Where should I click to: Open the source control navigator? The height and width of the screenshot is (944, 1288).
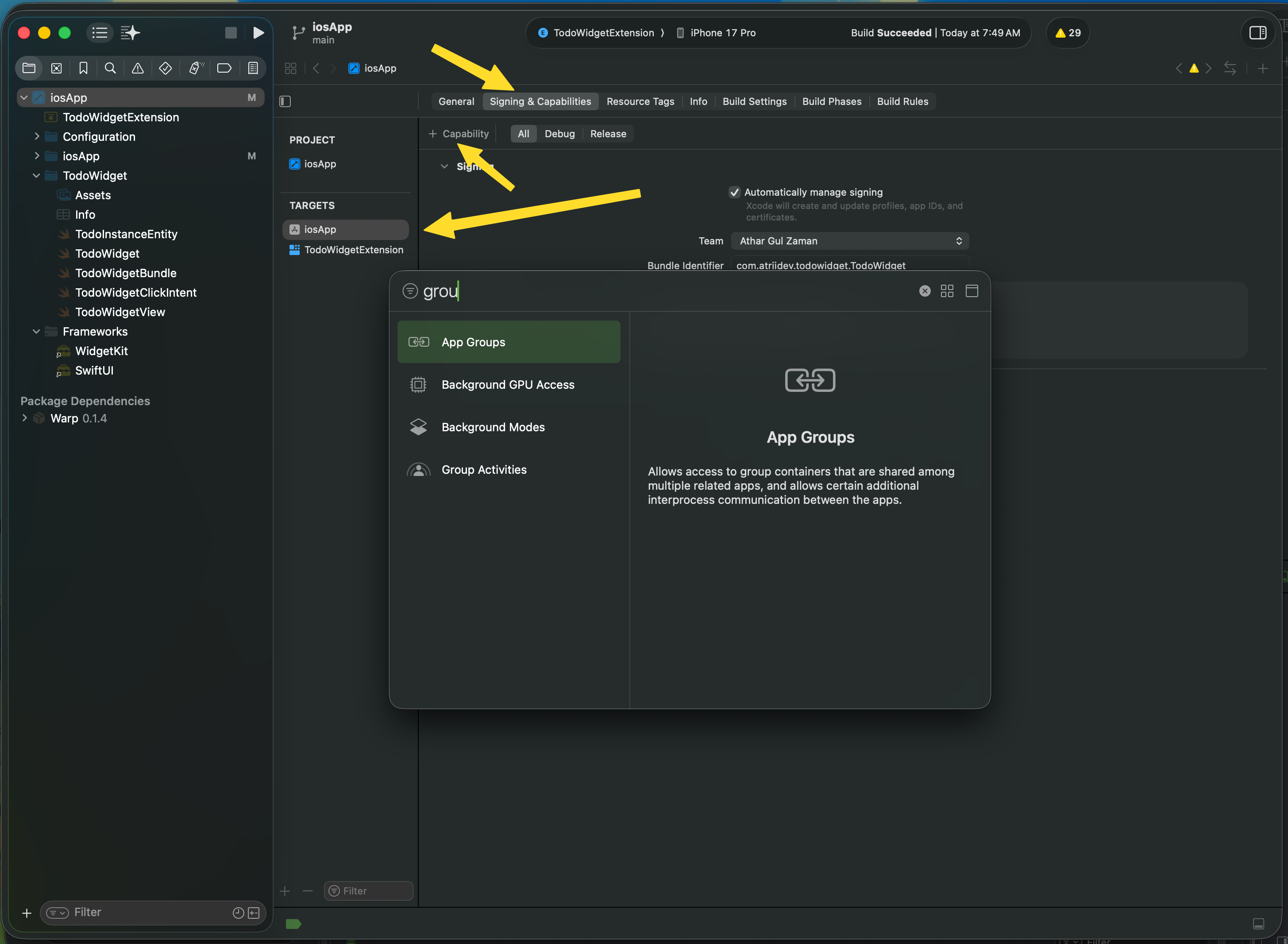click(x=57, y=68)
